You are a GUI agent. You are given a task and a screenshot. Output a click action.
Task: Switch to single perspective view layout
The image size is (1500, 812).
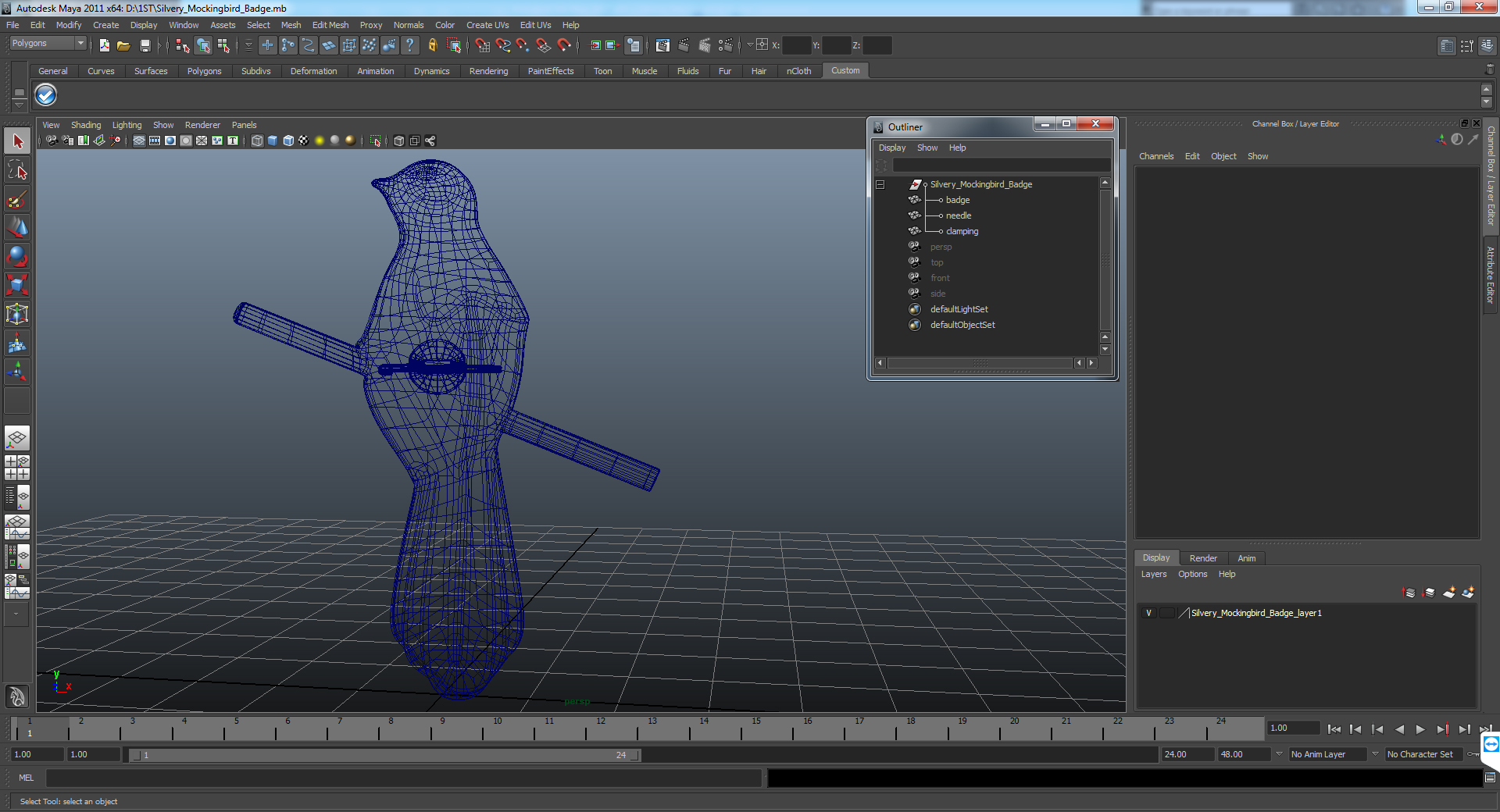[x=17, y=438]
